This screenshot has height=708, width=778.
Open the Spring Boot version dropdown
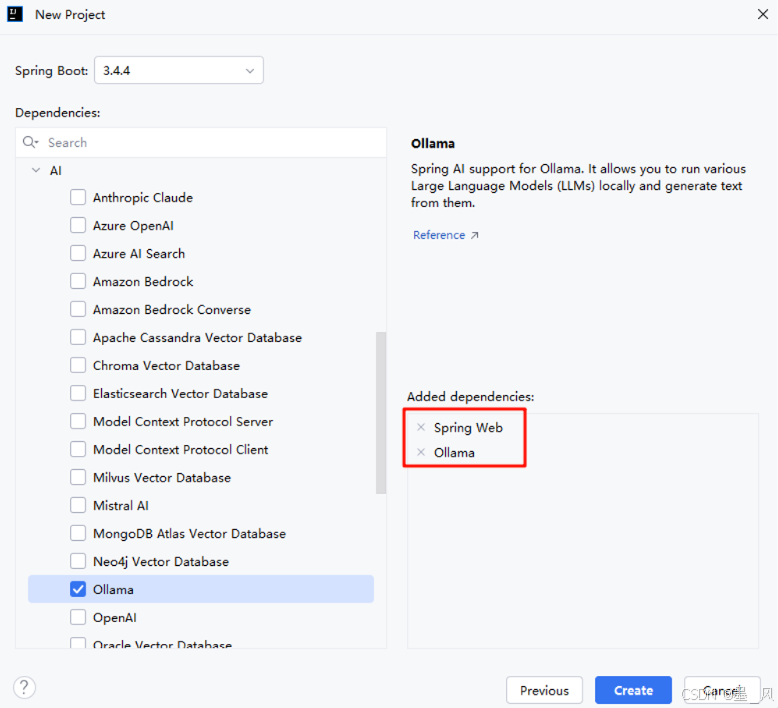click(x=179, y=70)
